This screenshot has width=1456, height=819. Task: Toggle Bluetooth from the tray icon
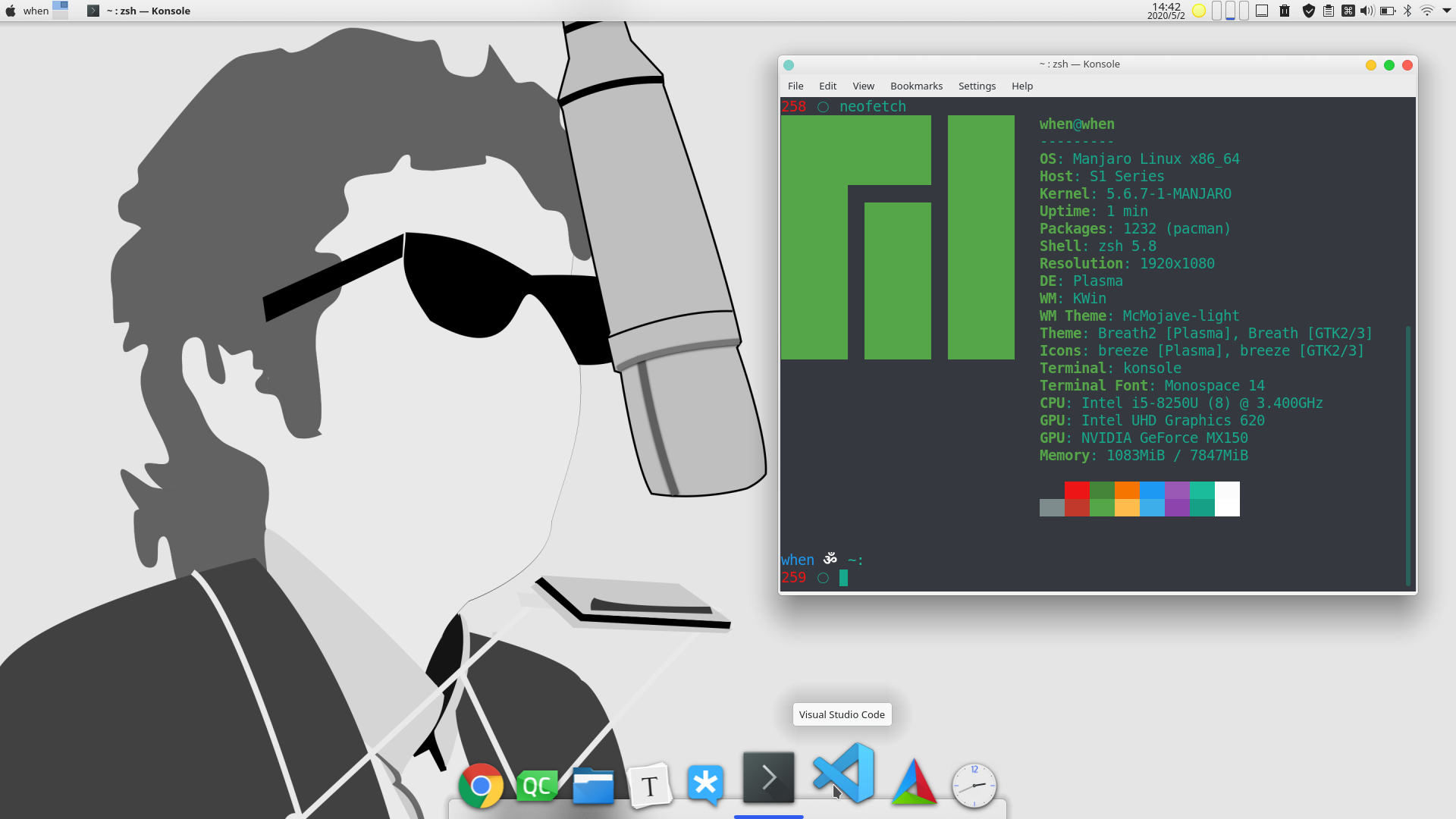[1407, 11]
